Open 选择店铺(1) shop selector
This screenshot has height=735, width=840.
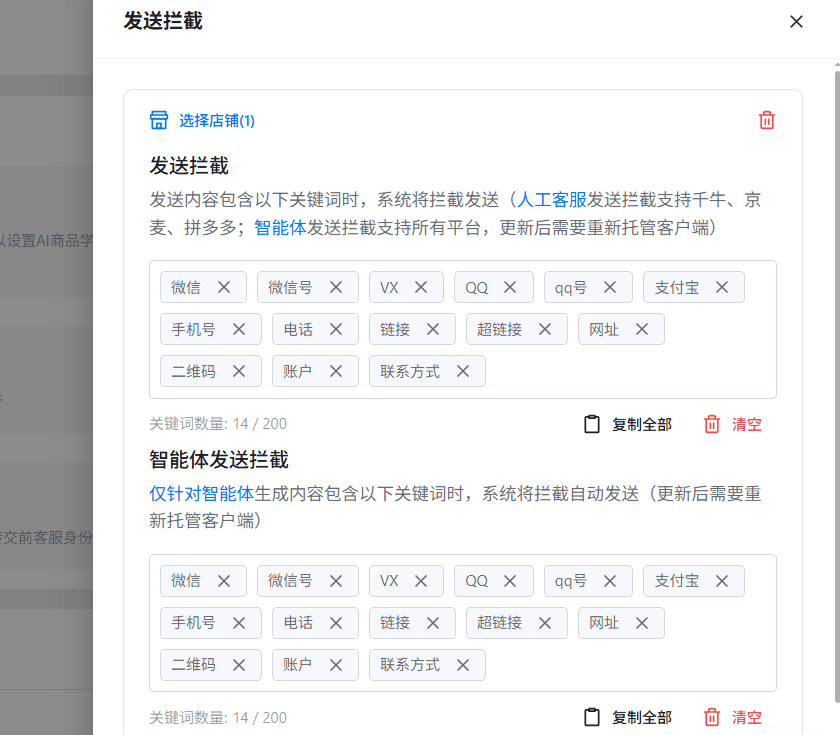pos(213,120)
